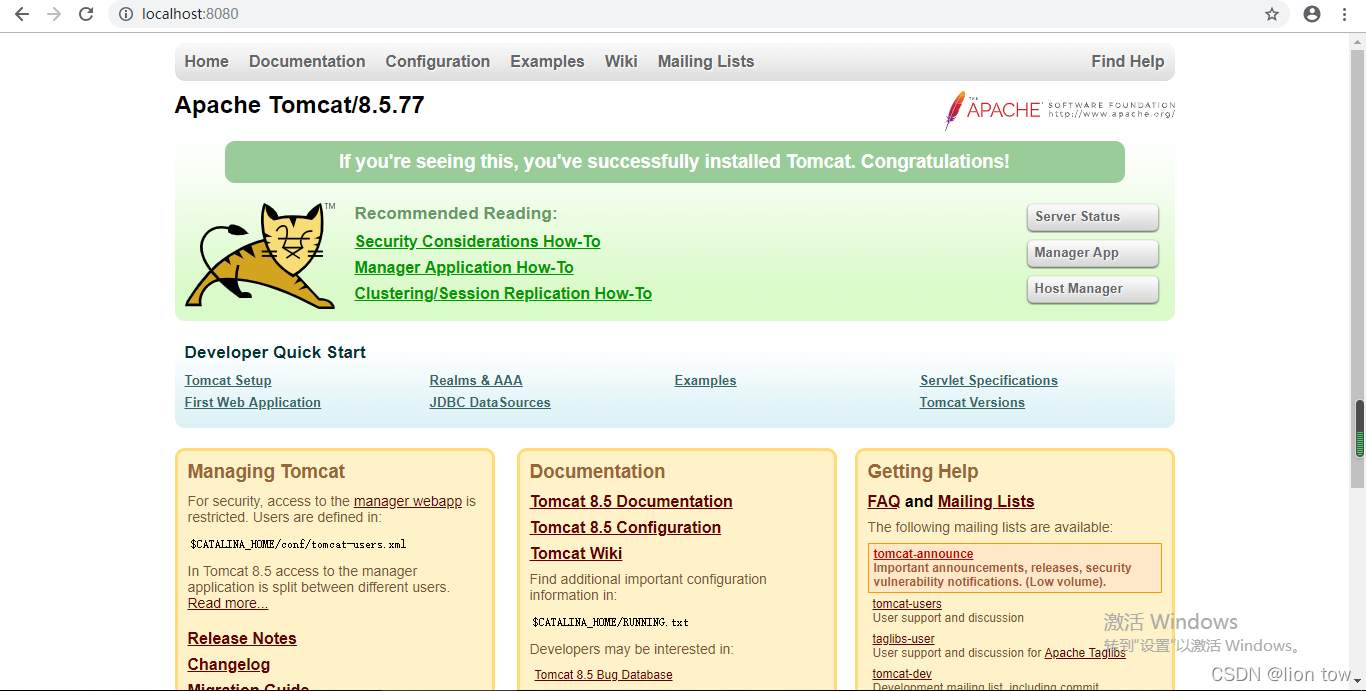Open Wiki in the top navigation

click(x=621, y=61)
